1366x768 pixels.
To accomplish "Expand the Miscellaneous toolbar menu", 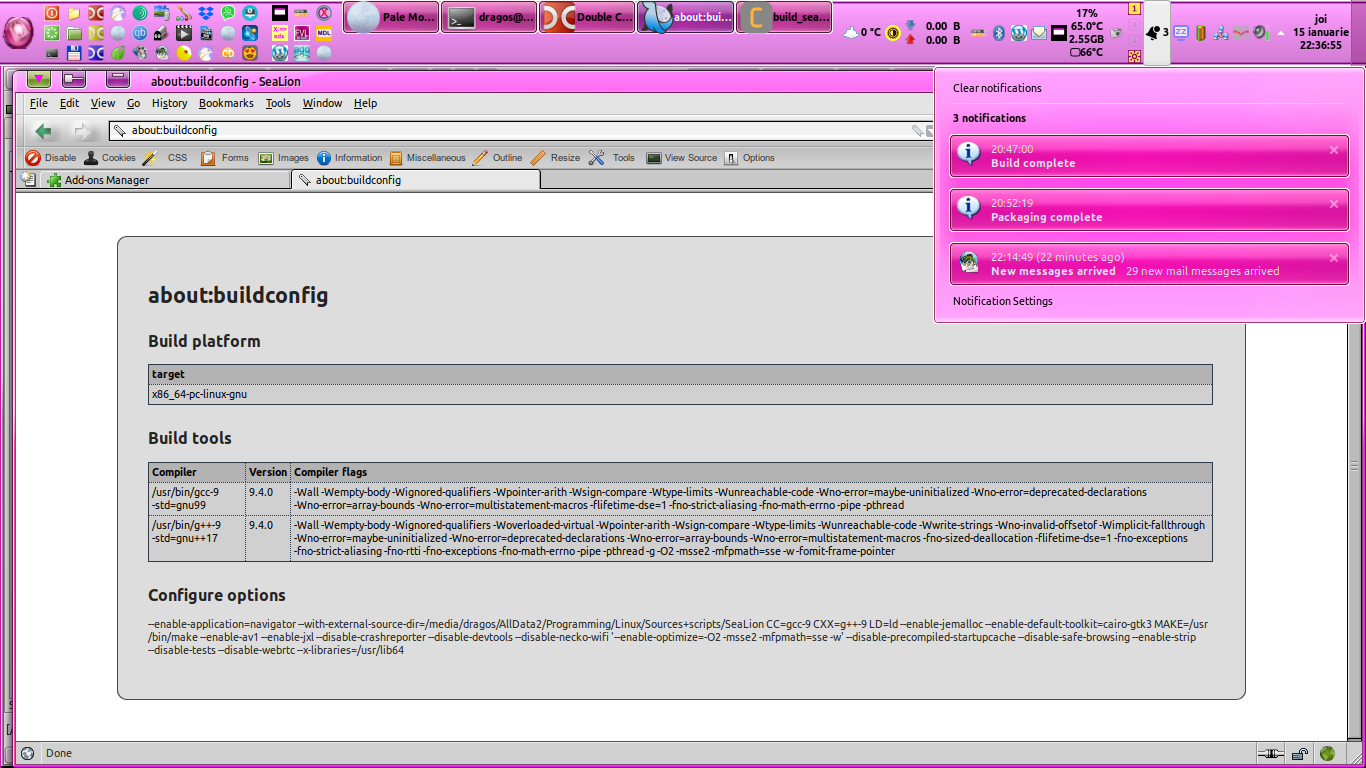I will [427, 158].
